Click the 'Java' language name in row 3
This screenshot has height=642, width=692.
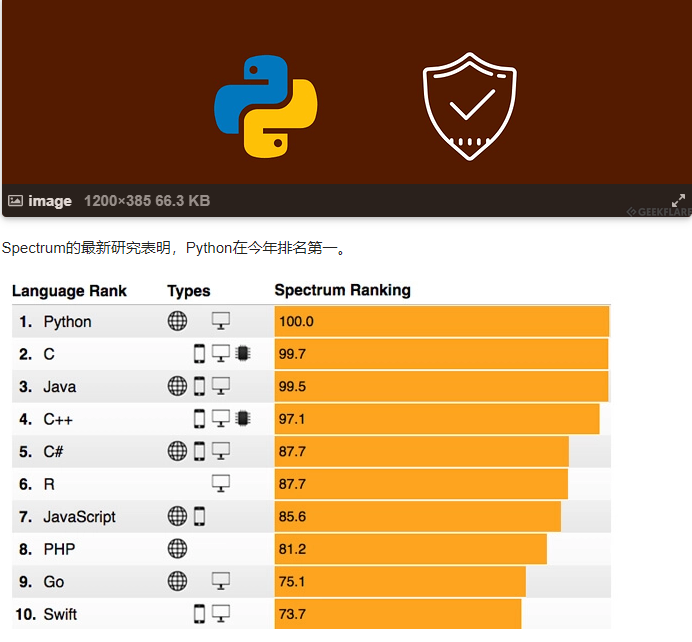coord(60,387)
